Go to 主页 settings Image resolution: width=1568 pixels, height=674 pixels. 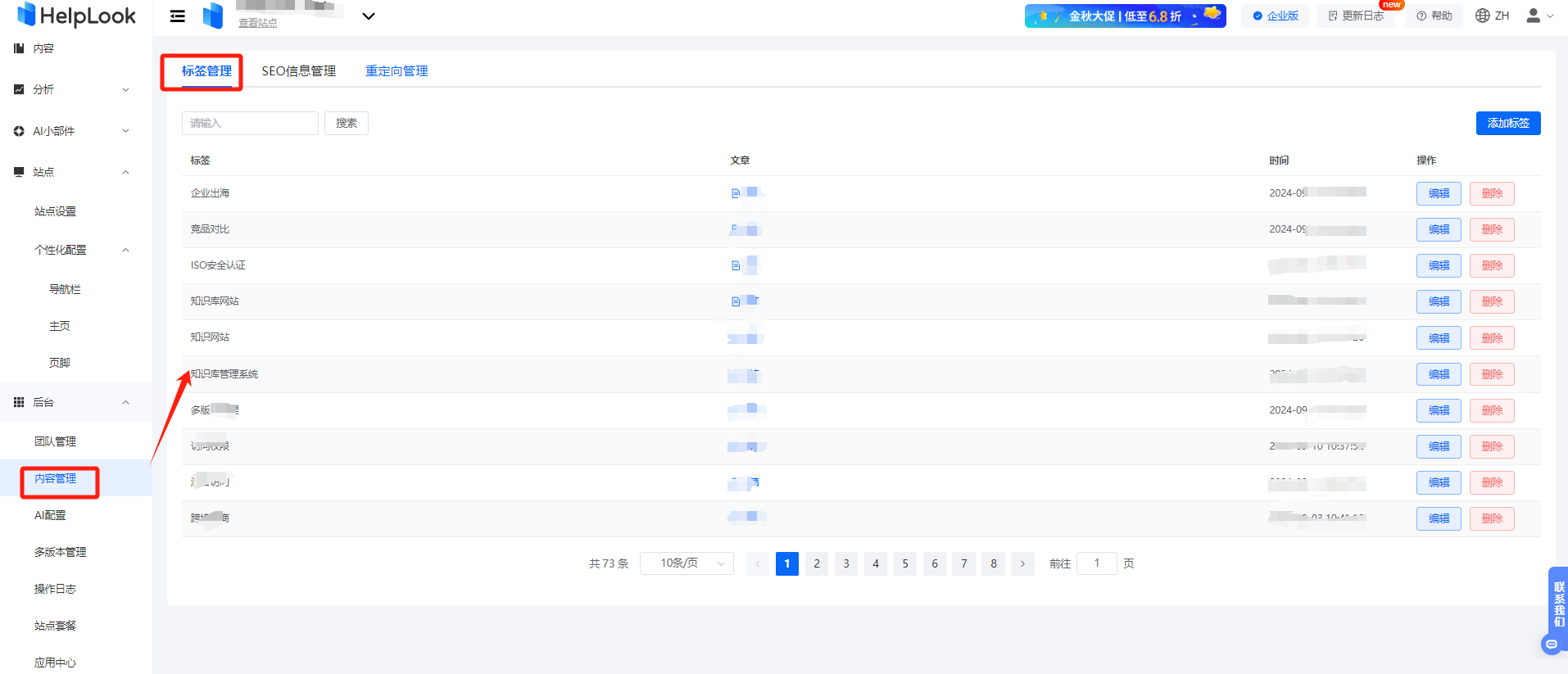coord(59,326)
